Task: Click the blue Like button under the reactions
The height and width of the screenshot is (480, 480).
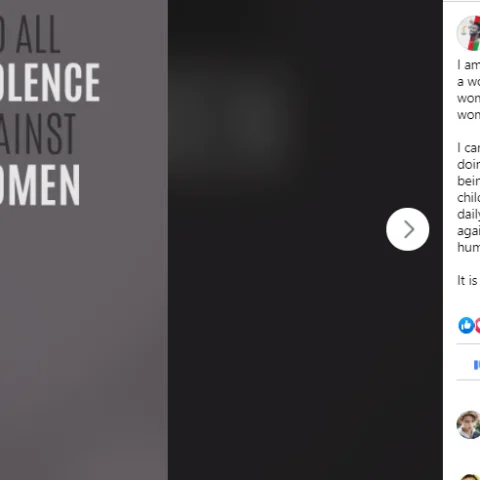Action: coord(477,365)
